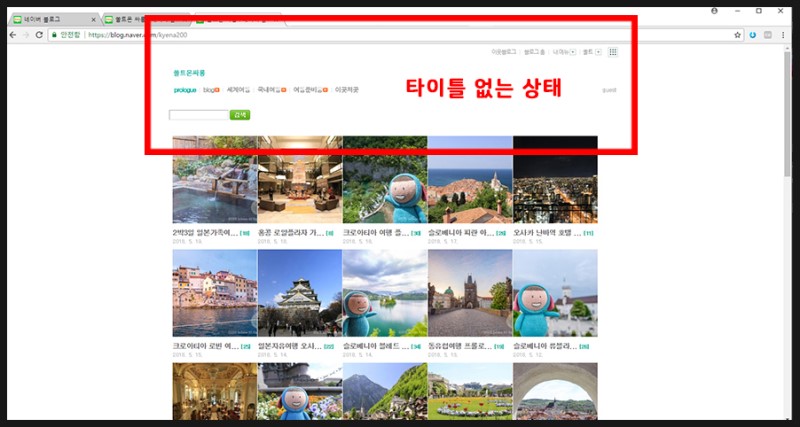The width and height of the screenshot is (800, 427).
Task: Open the Lake Bled doll thumbnail
Action: (x=385, y=293)
